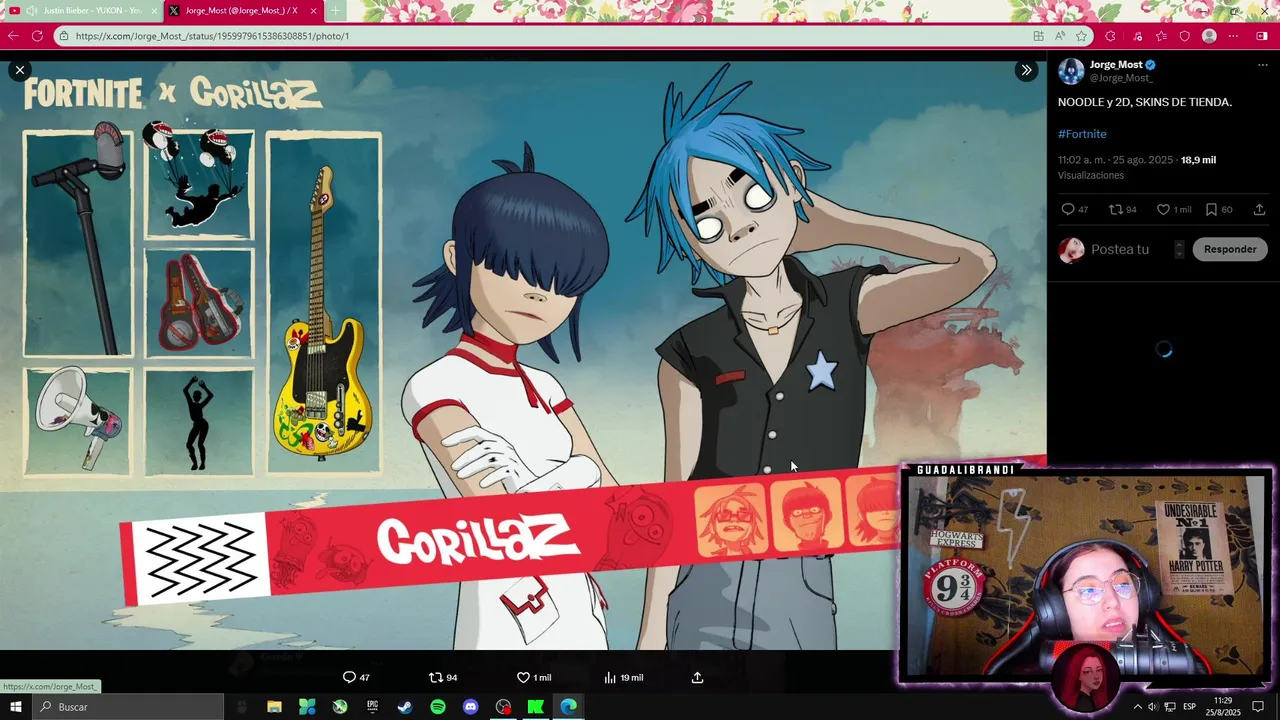Add page to favorites star
Screen dimensions: 1280x720
pyautogui.click(x=1081, y=36)
